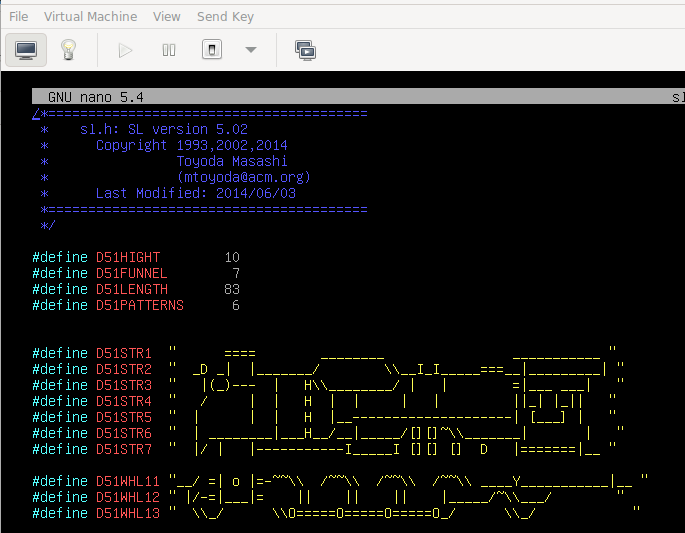Shut down the virtual machine
This screenshot has width=685, height=533.
(x=212, y=50)
